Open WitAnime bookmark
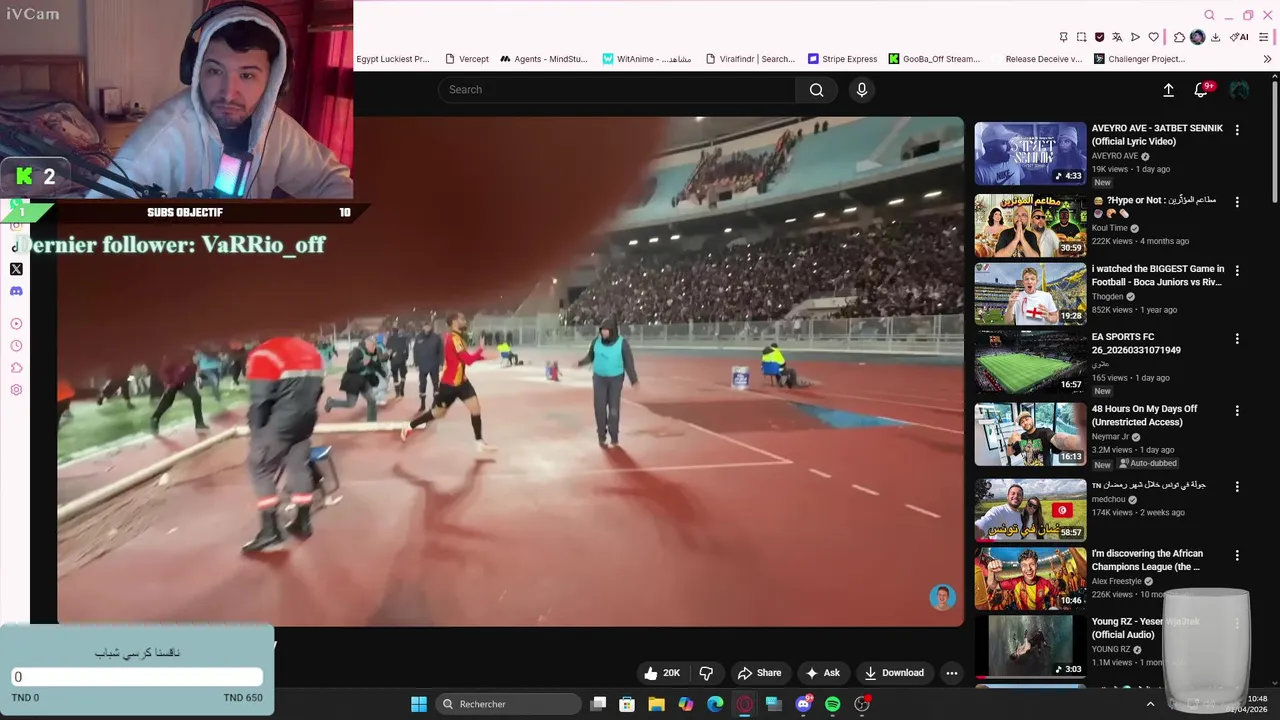Viewport: 1280px width, 720px height. click(647, 59)
